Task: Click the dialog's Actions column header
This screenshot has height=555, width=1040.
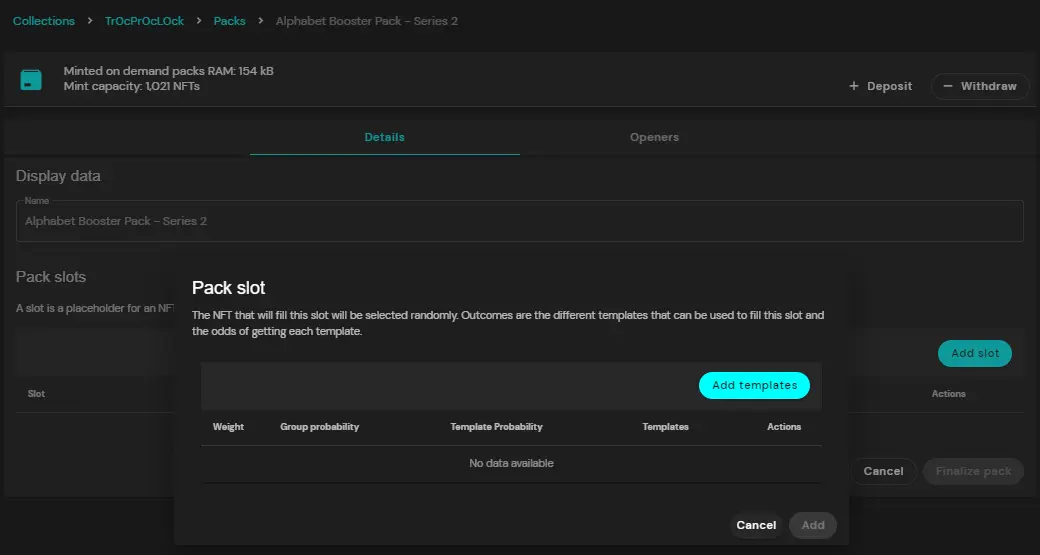Action: pos(784,426)
